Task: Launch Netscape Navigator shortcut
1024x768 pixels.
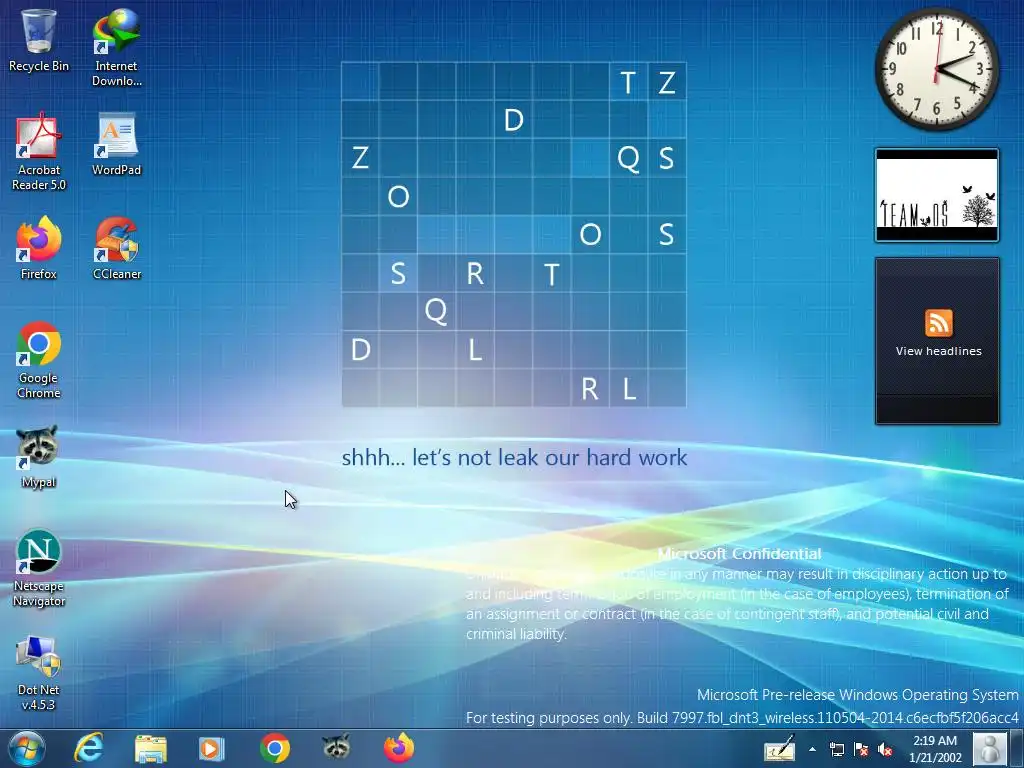Action: [39, 568]
